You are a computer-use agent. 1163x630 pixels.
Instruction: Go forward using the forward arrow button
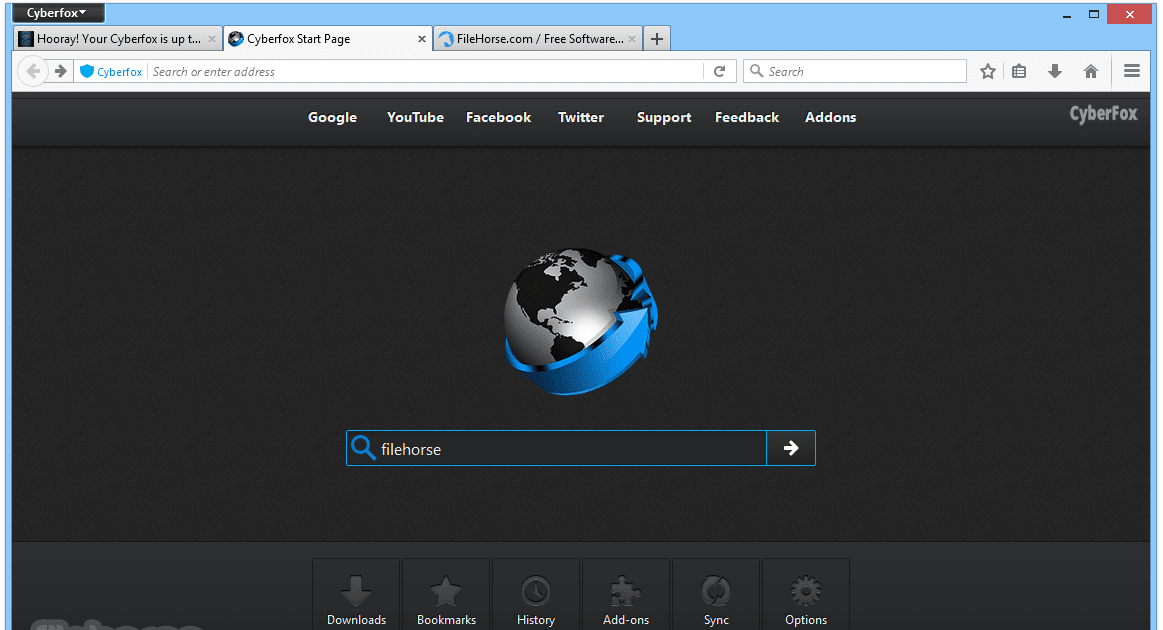pyautogui.click(x=61, y=71)
